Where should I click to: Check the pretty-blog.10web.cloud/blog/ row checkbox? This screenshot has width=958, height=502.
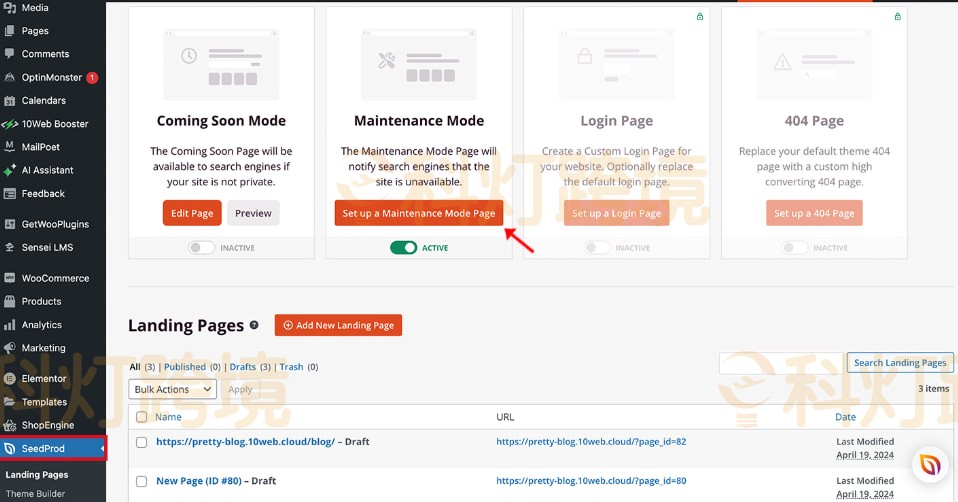point(142,442)
